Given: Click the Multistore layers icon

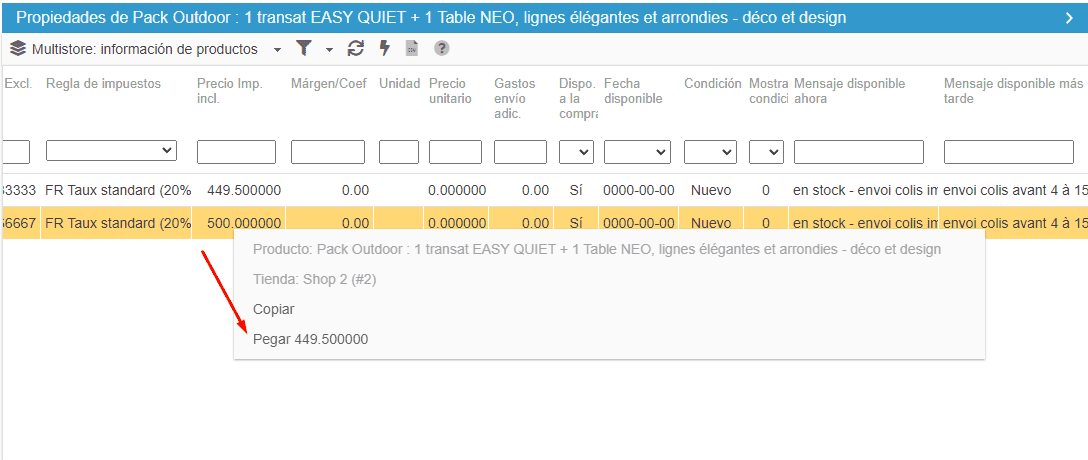Looking at the screenshot, I should click(18, 49).
